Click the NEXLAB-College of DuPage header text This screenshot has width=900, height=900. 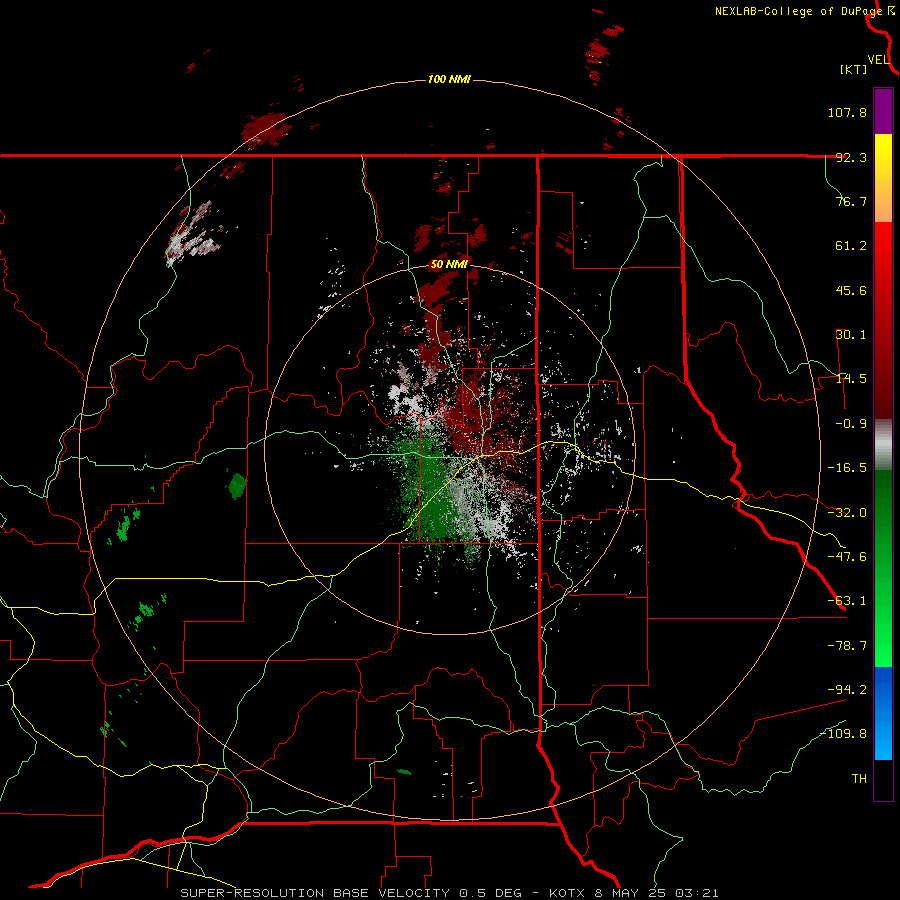[x=799, y=11]
